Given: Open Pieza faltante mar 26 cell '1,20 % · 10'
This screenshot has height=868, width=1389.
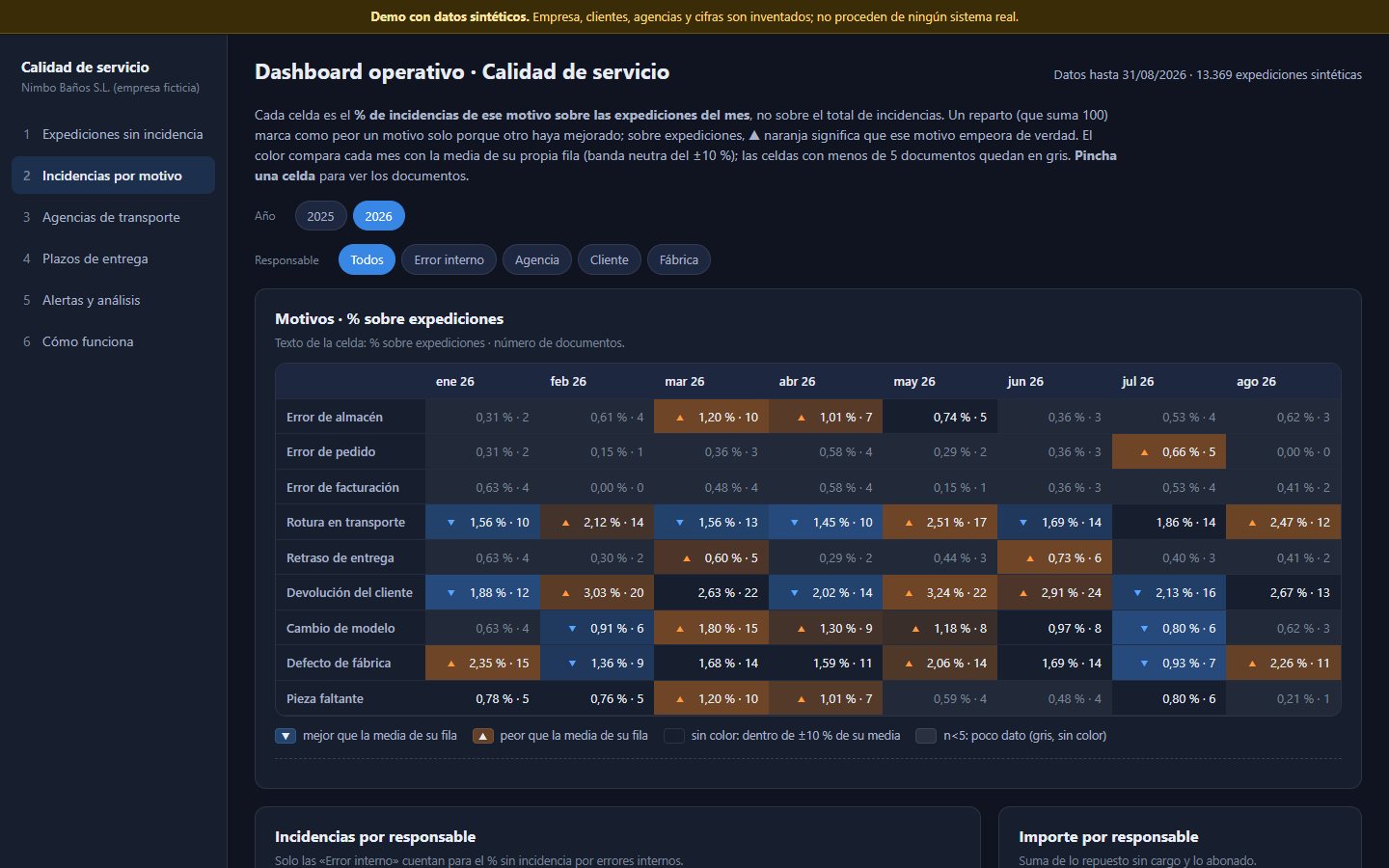Looking at the screenshot, I should pyautogui.click(x=711, y=698).
